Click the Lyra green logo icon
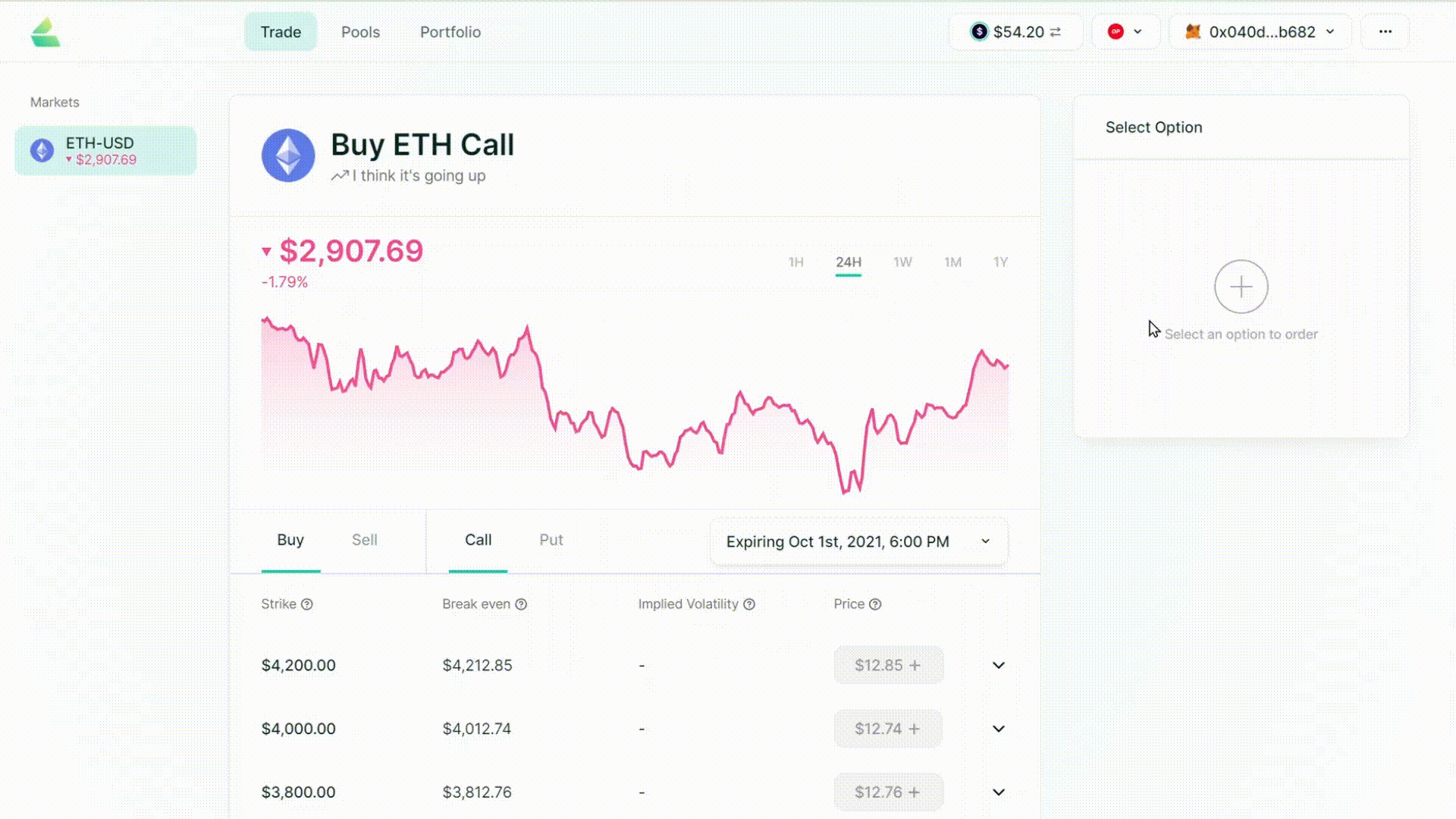 coord(45,33)
